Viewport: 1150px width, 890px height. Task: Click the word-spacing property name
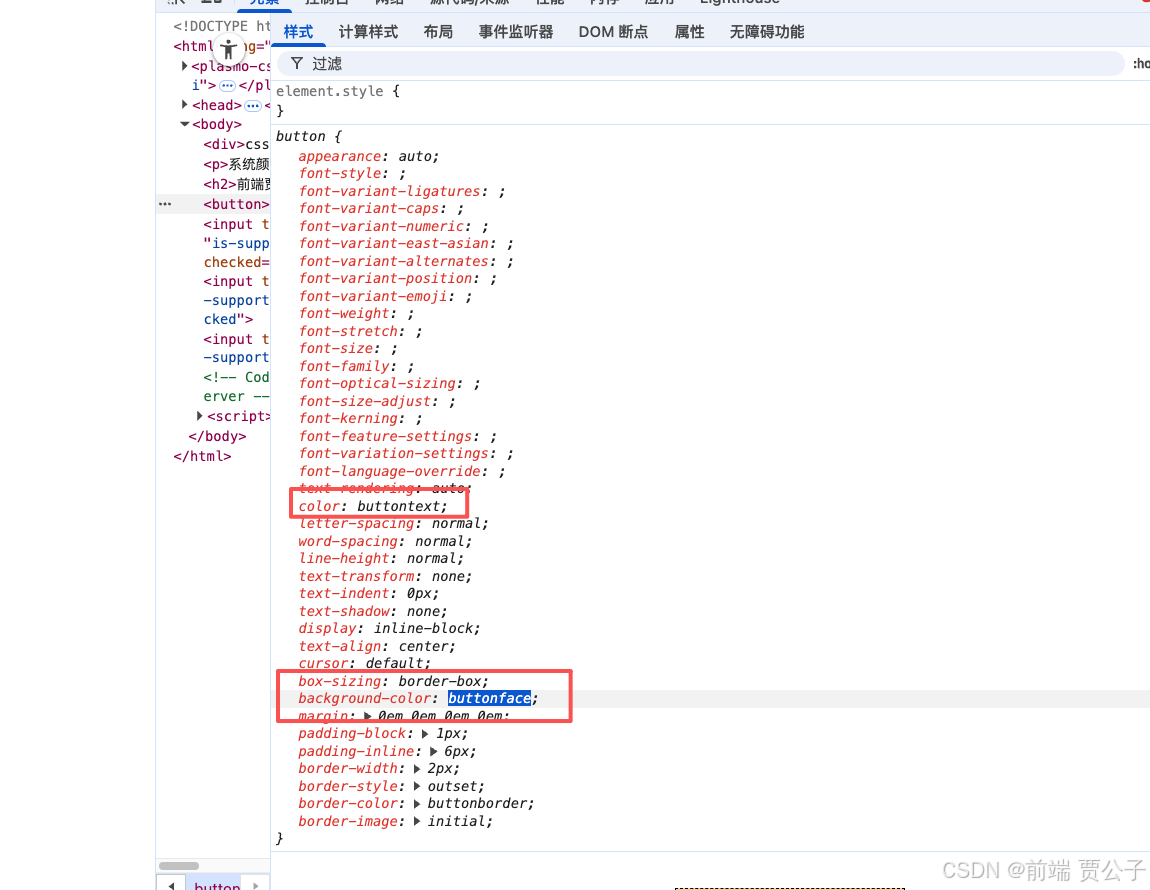click(348, 541)
